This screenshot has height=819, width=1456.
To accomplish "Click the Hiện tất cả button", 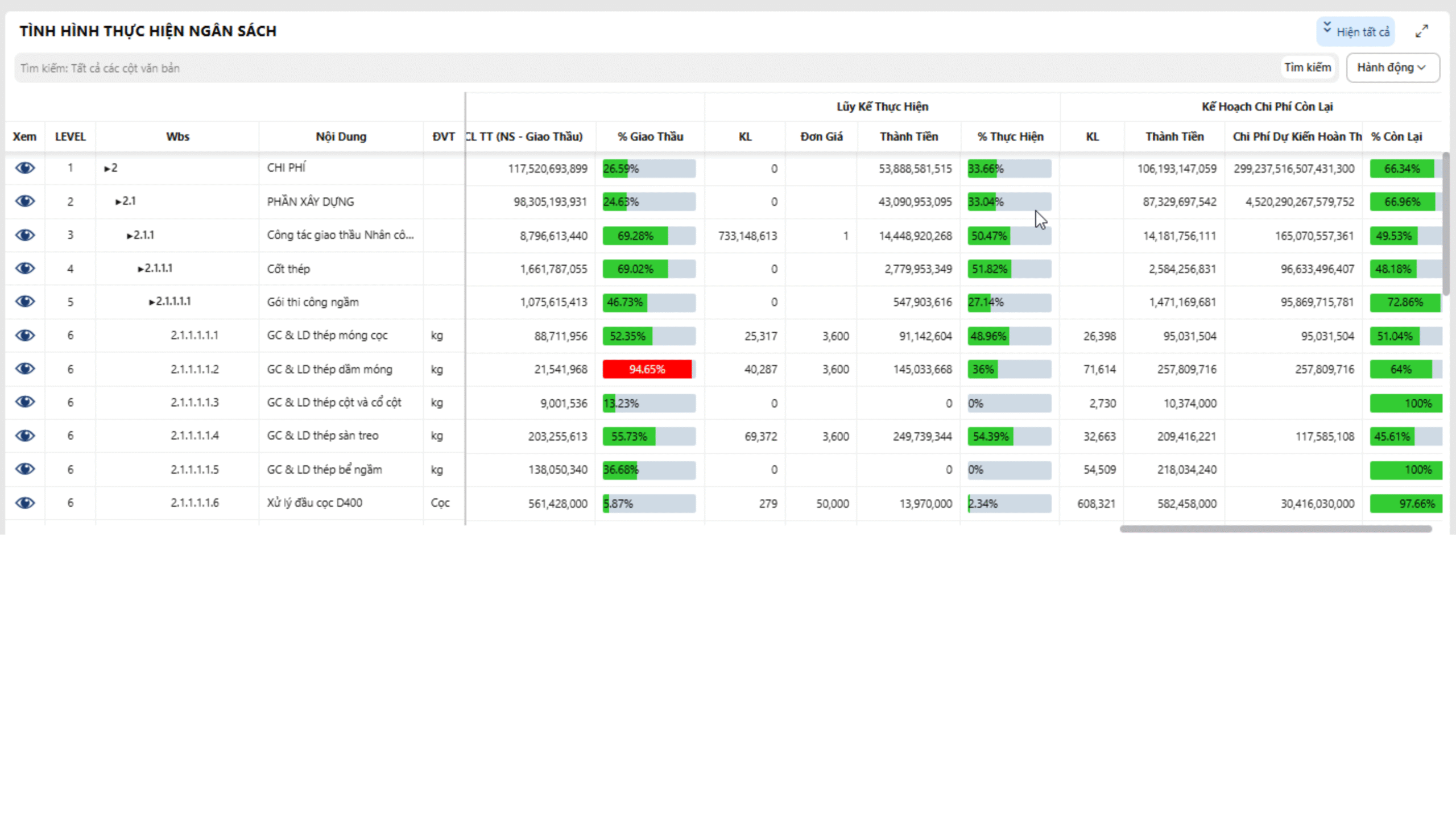I will (1355, 32).
